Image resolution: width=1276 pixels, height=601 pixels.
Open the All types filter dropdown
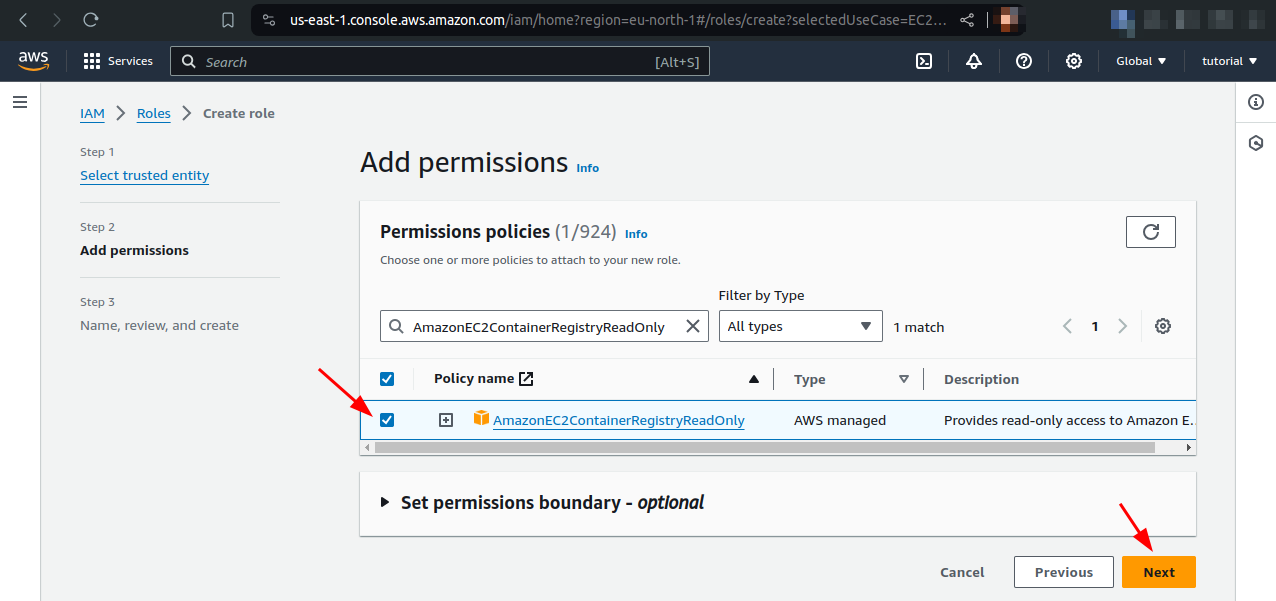click(799, 326)
